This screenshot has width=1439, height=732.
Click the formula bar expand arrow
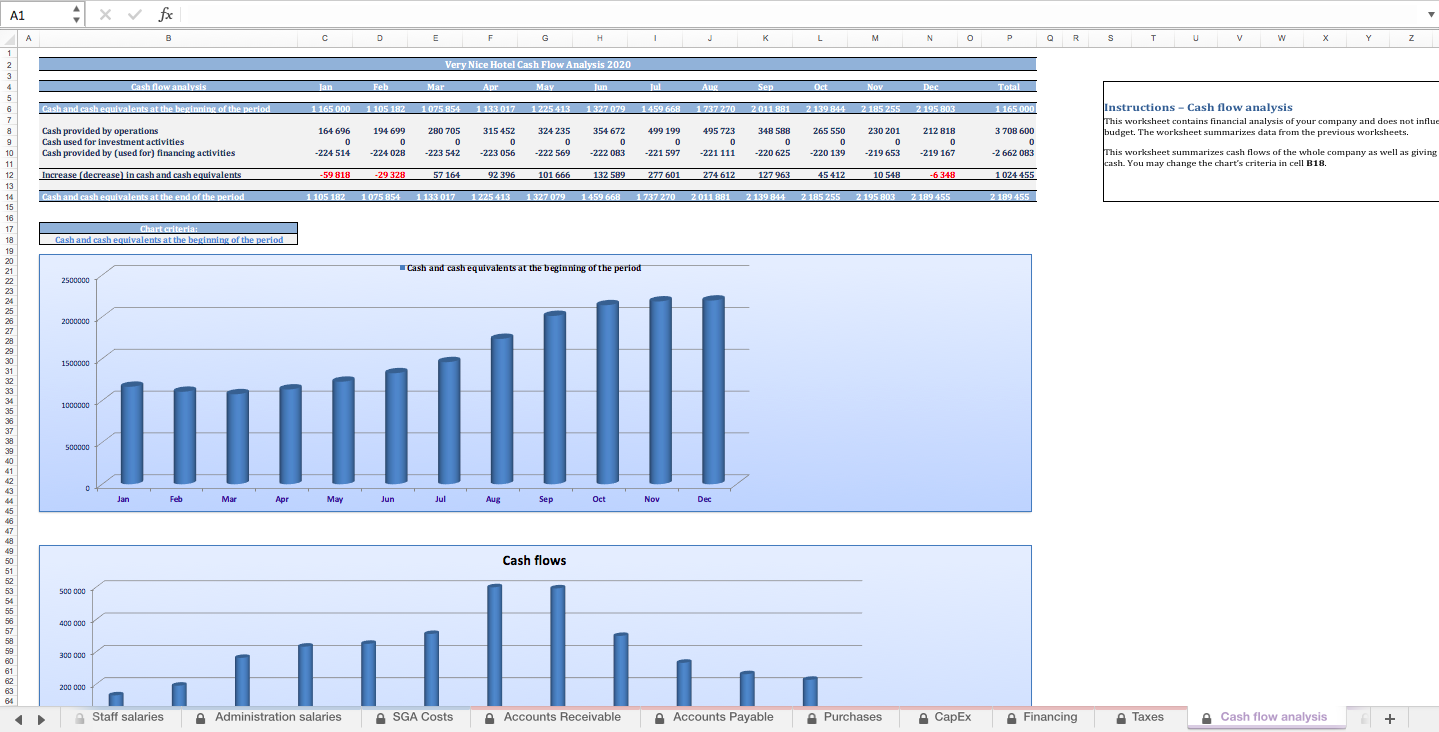click(1431, 14)
